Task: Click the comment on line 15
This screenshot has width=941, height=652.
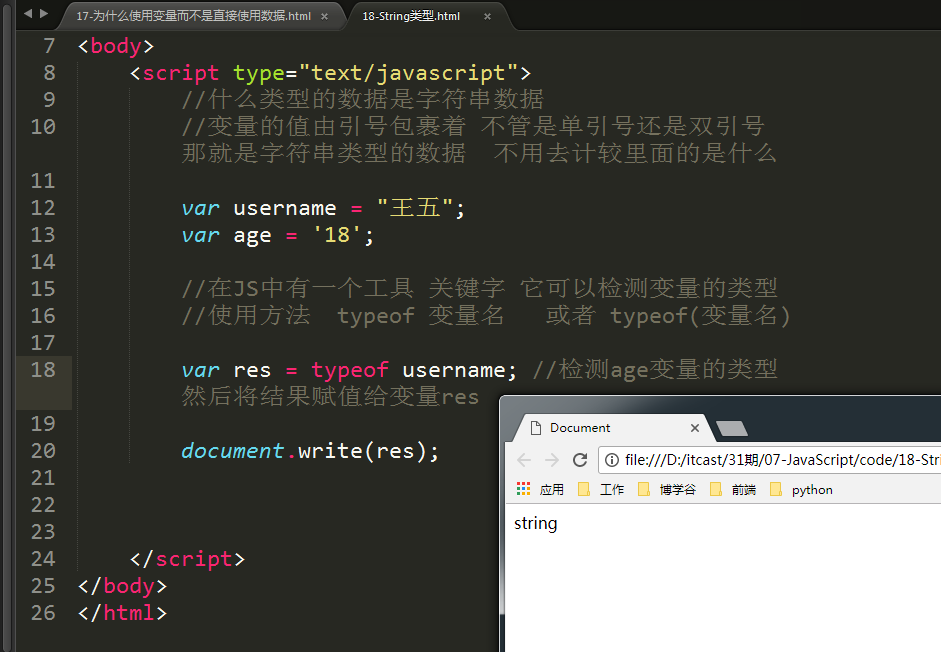Action: click(480, 288)
